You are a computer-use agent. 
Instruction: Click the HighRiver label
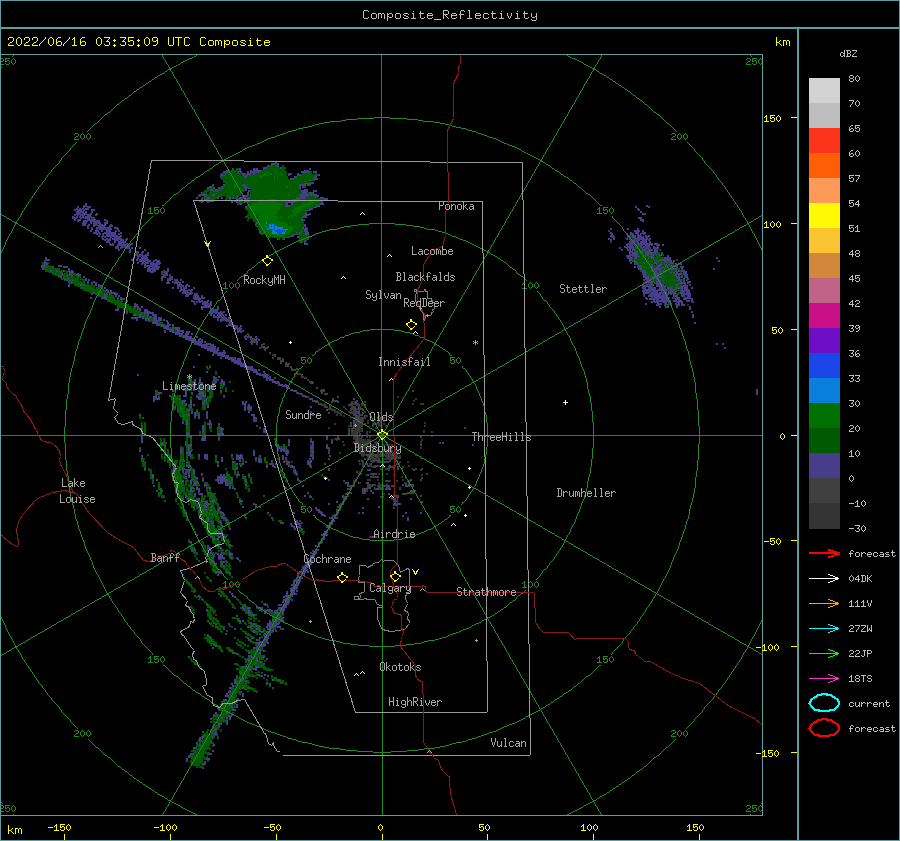click(414, 702)
